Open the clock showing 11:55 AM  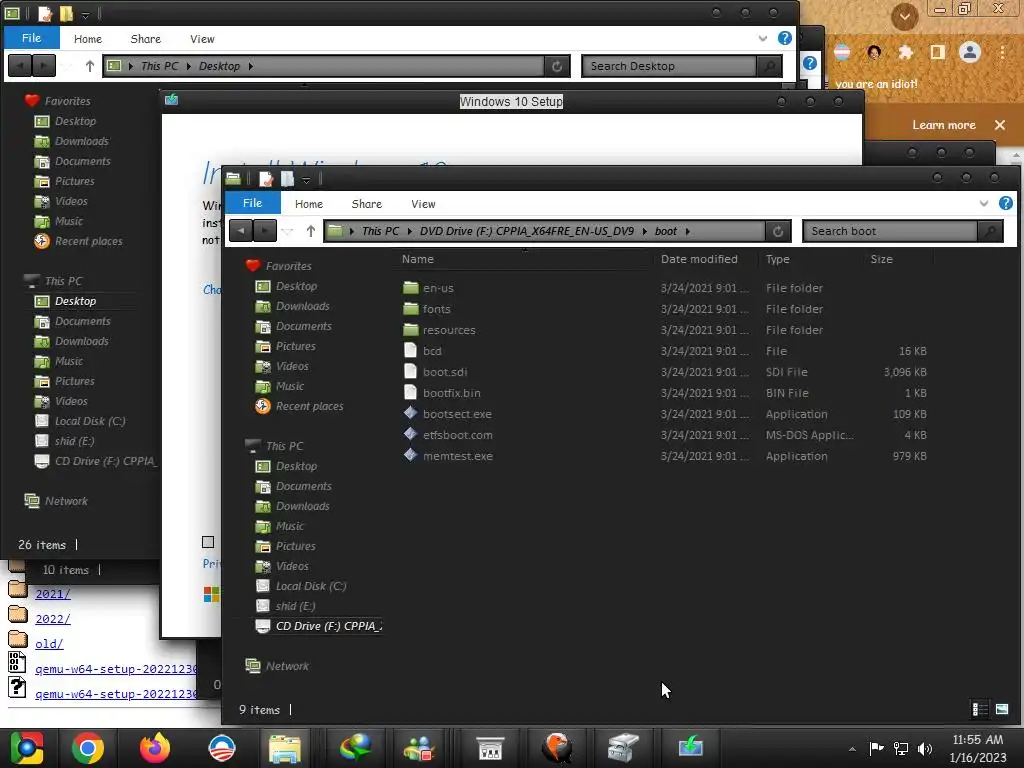point(978,748)
